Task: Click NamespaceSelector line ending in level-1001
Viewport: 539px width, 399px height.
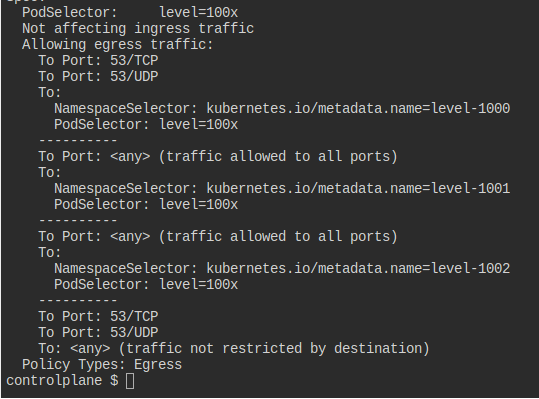Action: (x=282, y=189)
